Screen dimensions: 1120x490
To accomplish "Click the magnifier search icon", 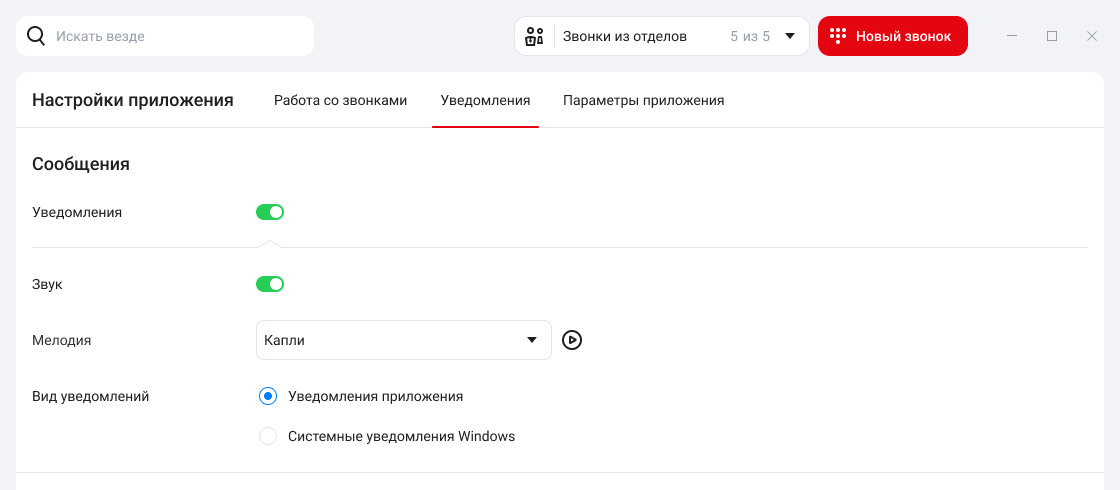I will pyautogui.click(x=36, y=36).
